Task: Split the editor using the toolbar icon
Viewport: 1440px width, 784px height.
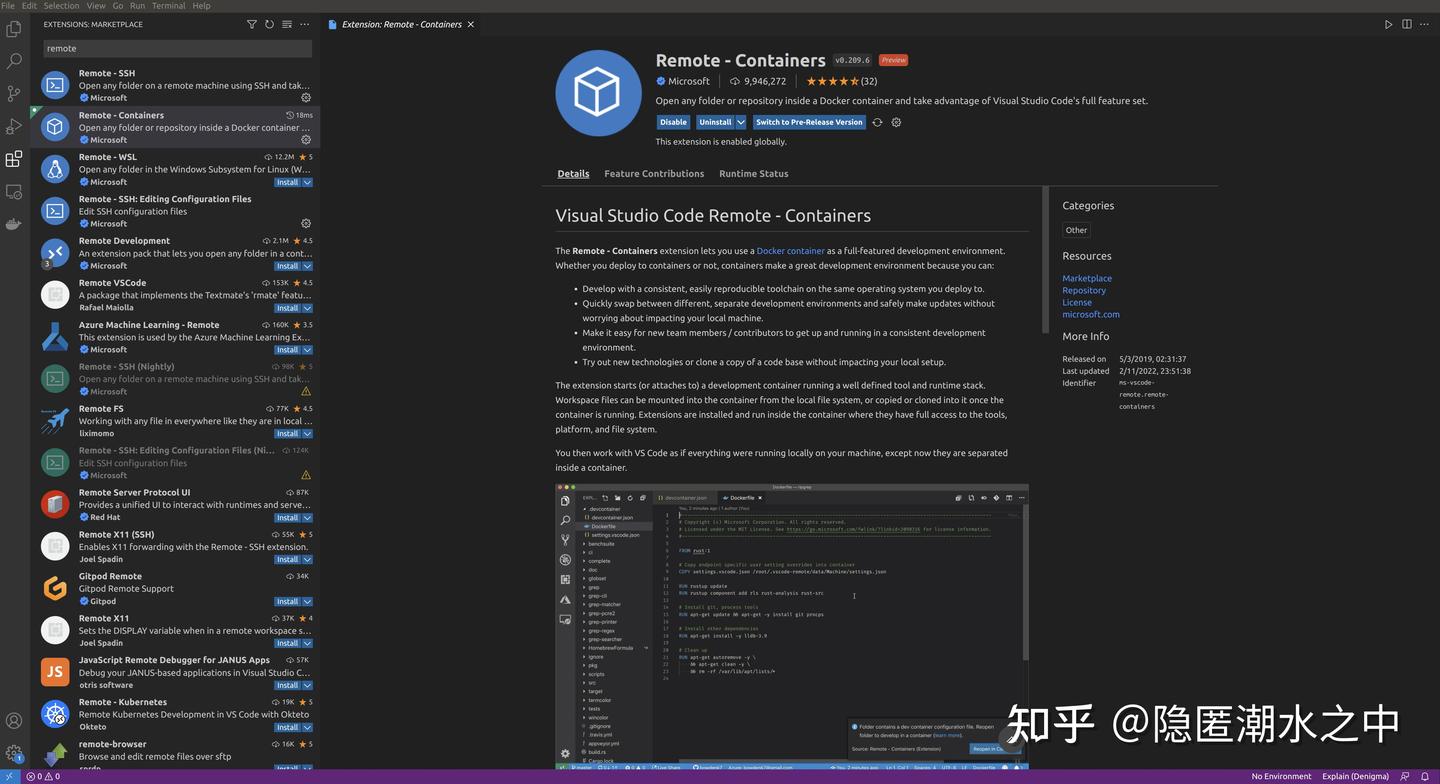Action: click(x=1406, y=24)
